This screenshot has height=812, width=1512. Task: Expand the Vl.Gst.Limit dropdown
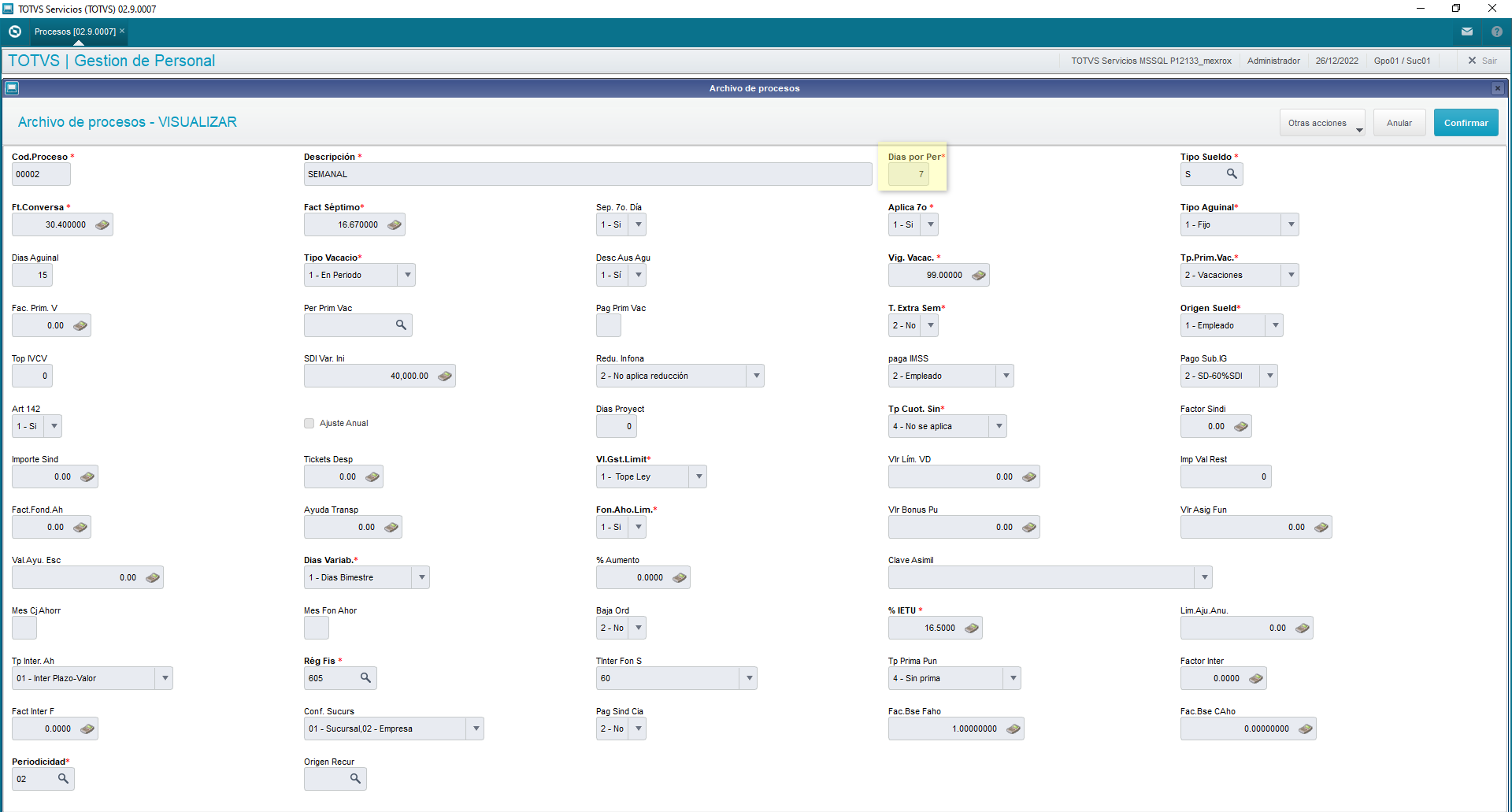[x=699, y=477]
